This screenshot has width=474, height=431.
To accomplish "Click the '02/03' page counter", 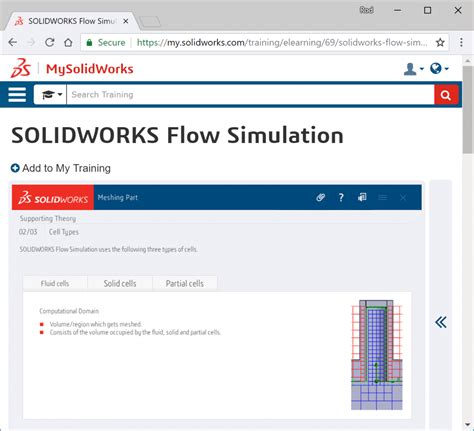I will click(28, 232).
